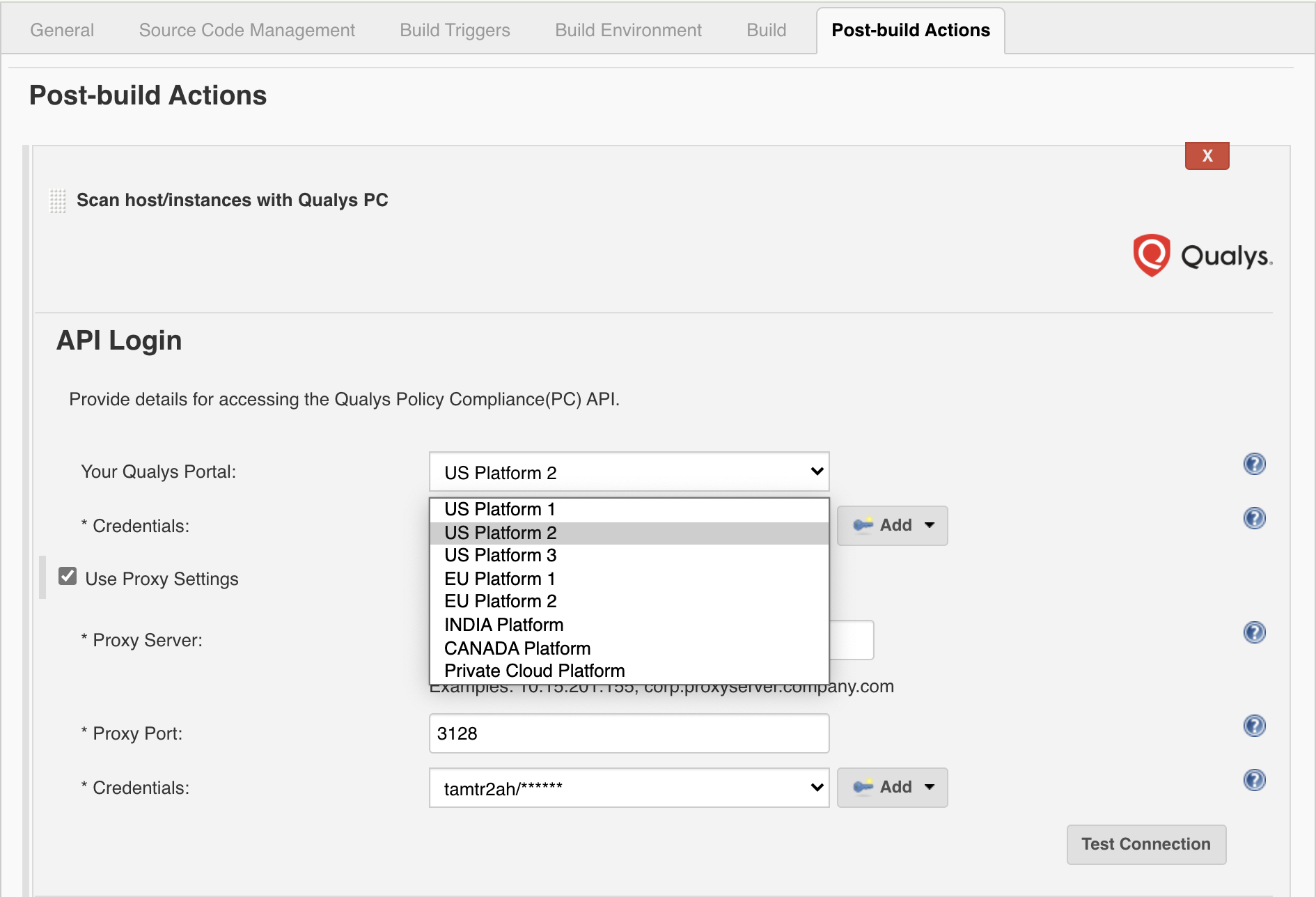Open the Source Code Management tab
This screenshot has height=897, width=1316.
click(x=246, y=30)
